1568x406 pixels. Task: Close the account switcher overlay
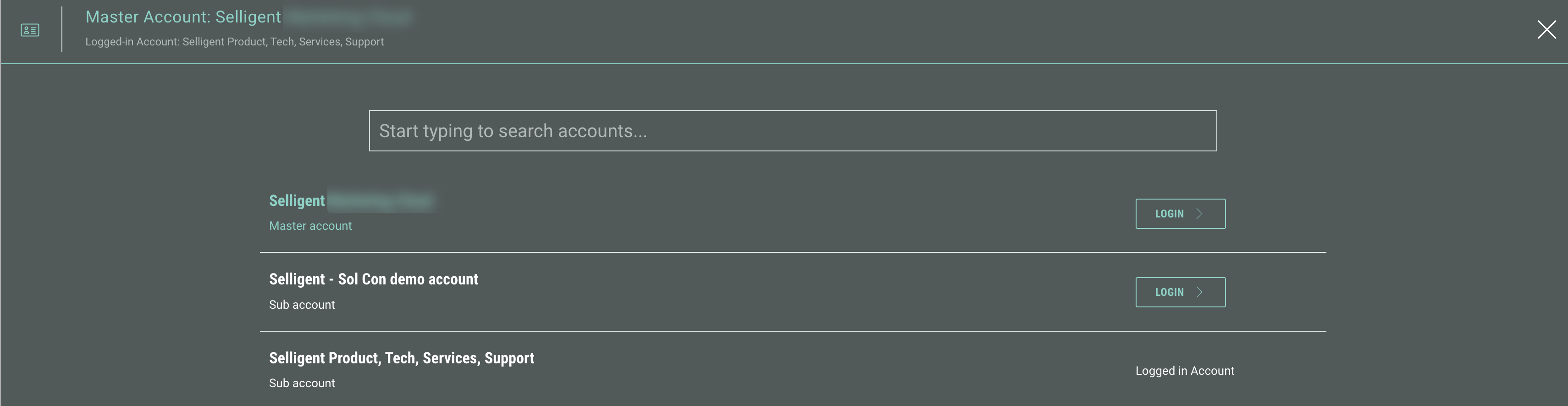coord(1546,30)
